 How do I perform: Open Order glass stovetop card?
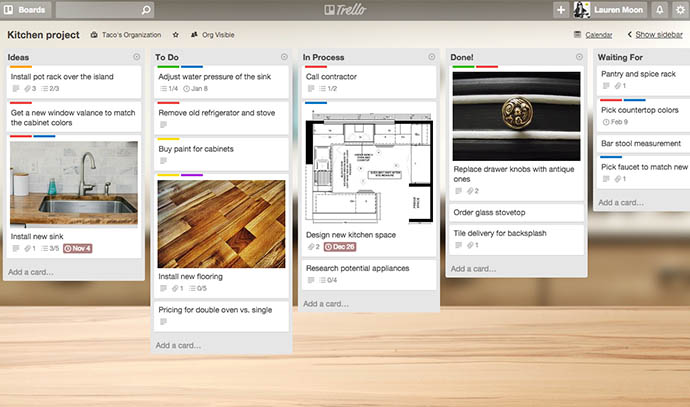click(x=517, y=213)
